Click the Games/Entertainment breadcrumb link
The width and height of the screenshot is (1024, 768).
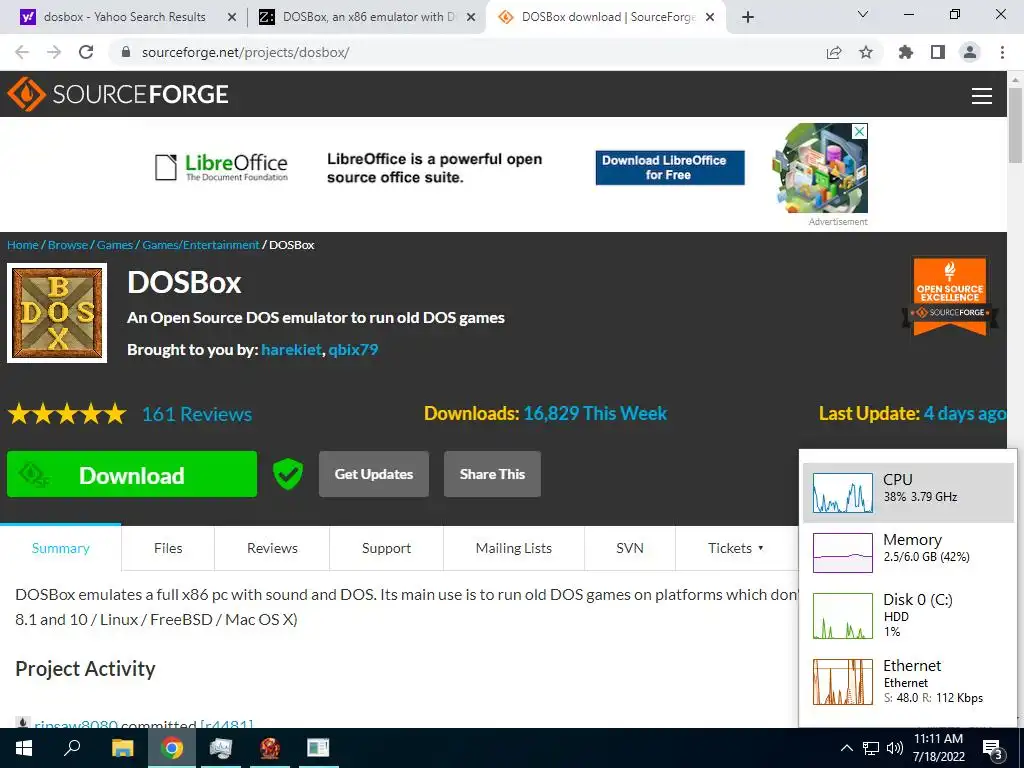[201, 245]
